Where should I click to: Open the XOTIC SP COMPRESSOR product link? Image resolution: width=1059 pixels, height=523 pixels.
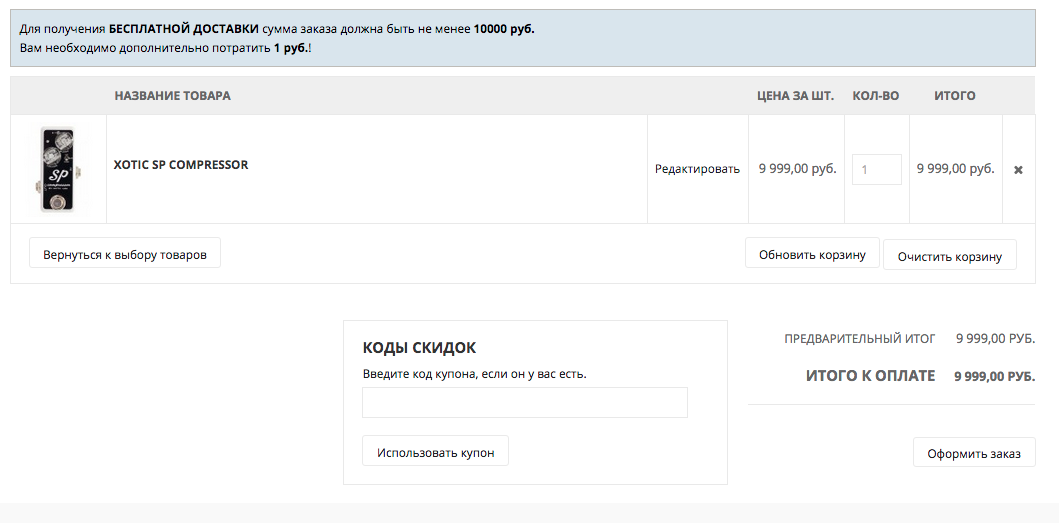pyautogui.click(x=181, y=165)
